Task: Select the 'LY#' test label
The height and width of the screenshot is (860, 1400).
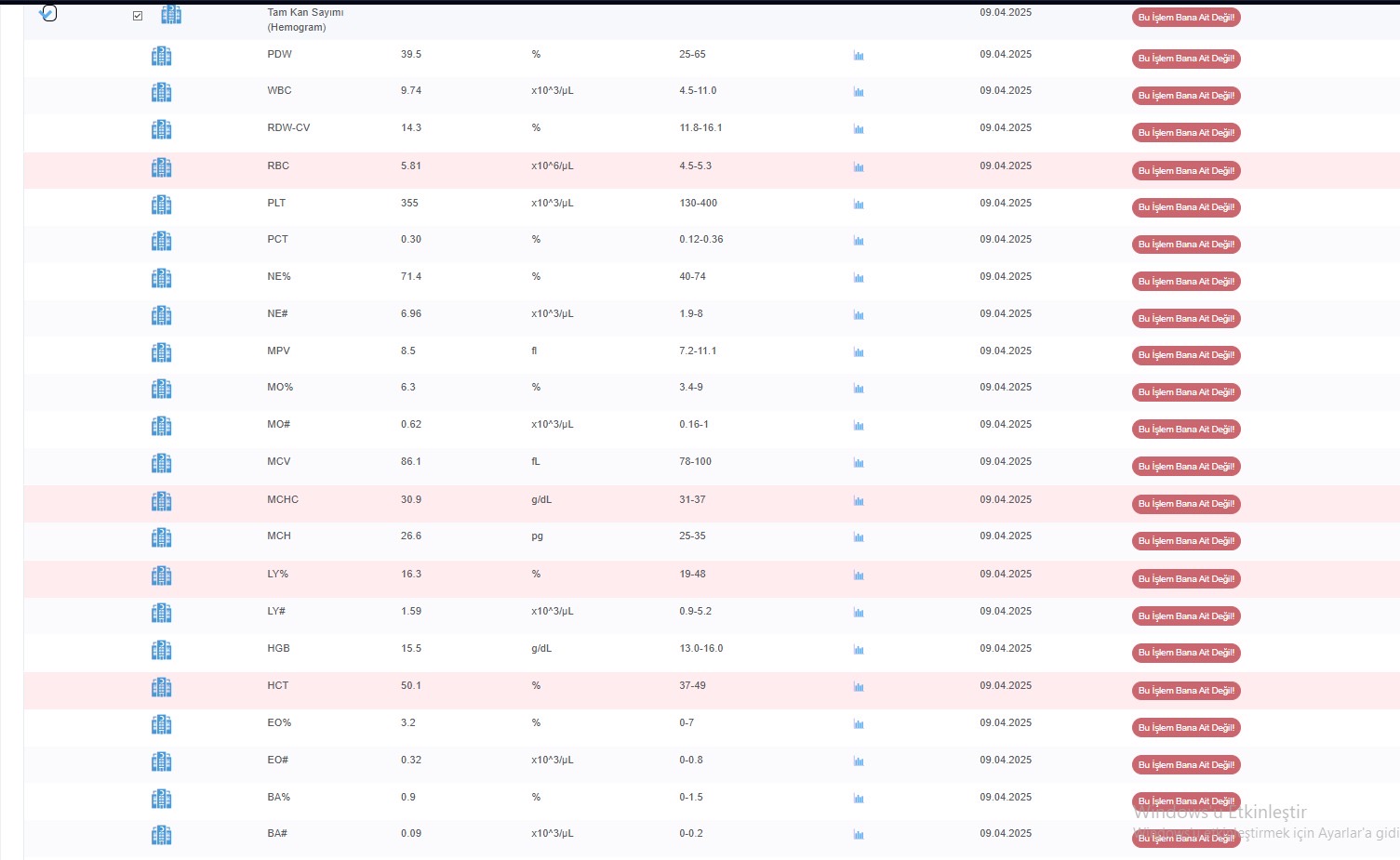Action: click(276, 611)
